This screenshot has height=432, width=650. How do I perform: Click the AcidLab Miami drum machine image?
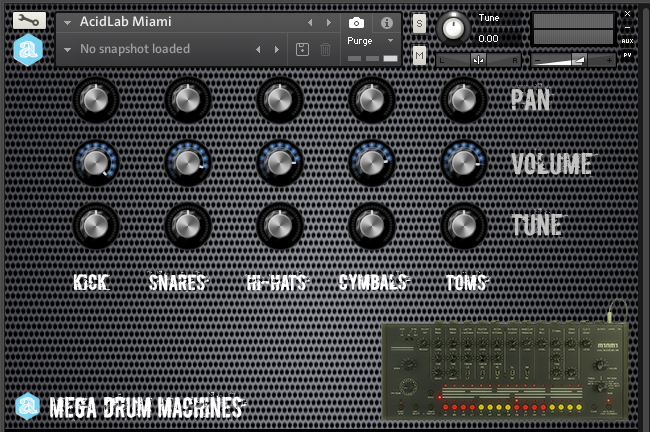point(505,371)
